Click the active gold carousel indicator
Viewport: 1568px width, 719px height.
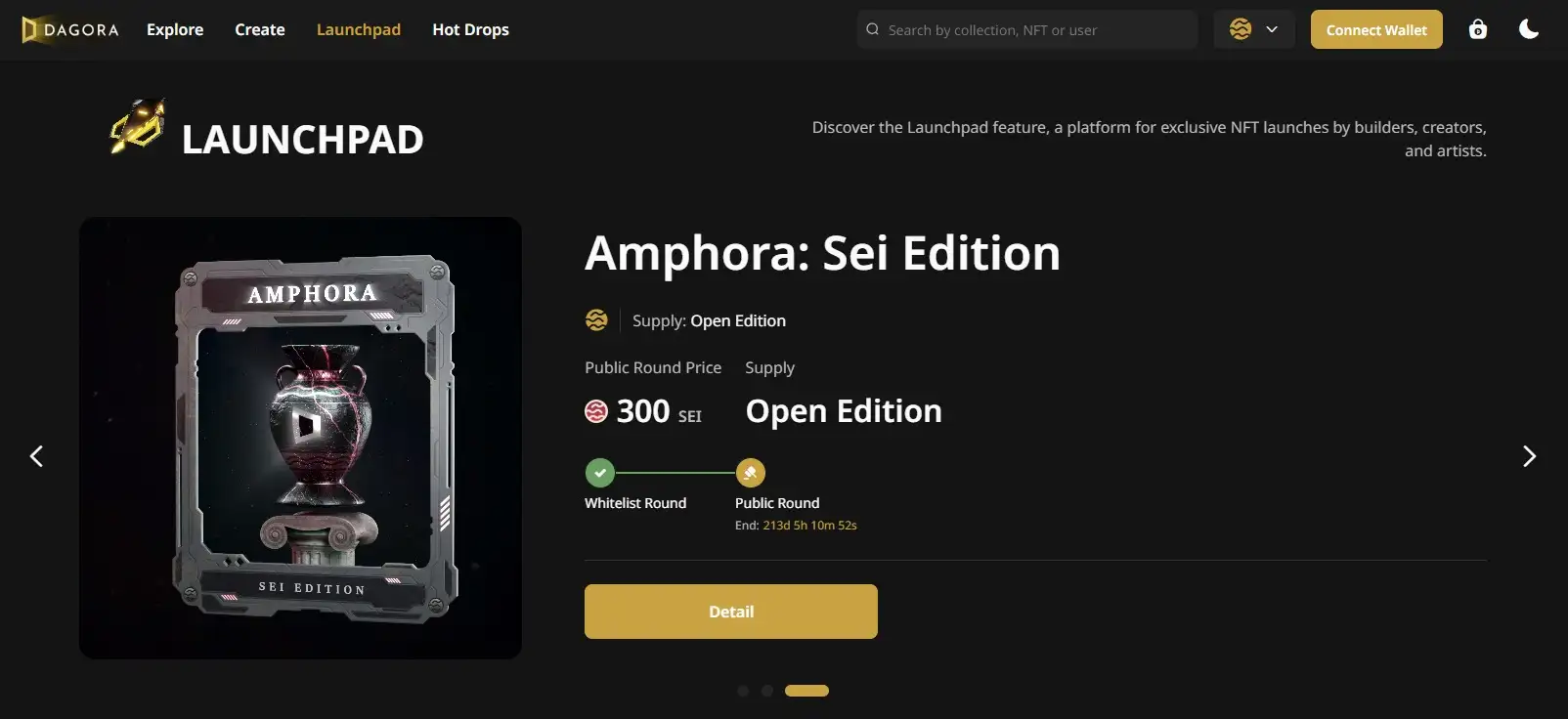(806, 691)
